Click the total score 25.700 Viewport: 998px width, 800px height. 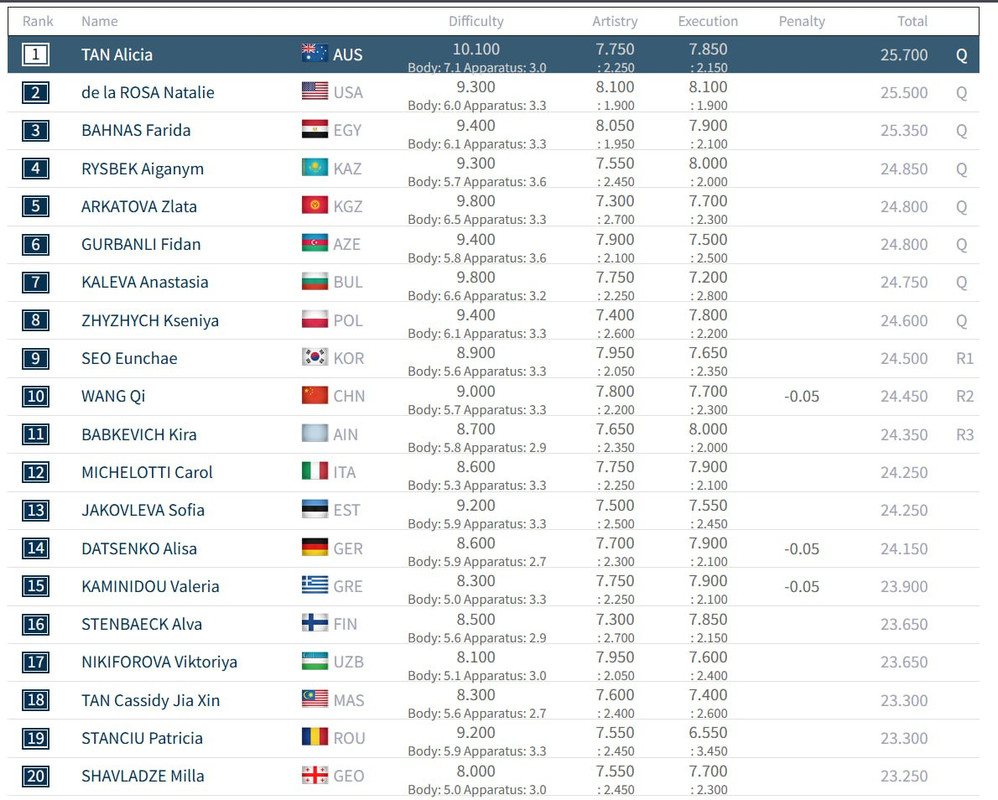pyautogui.click(x=904, y=55)
